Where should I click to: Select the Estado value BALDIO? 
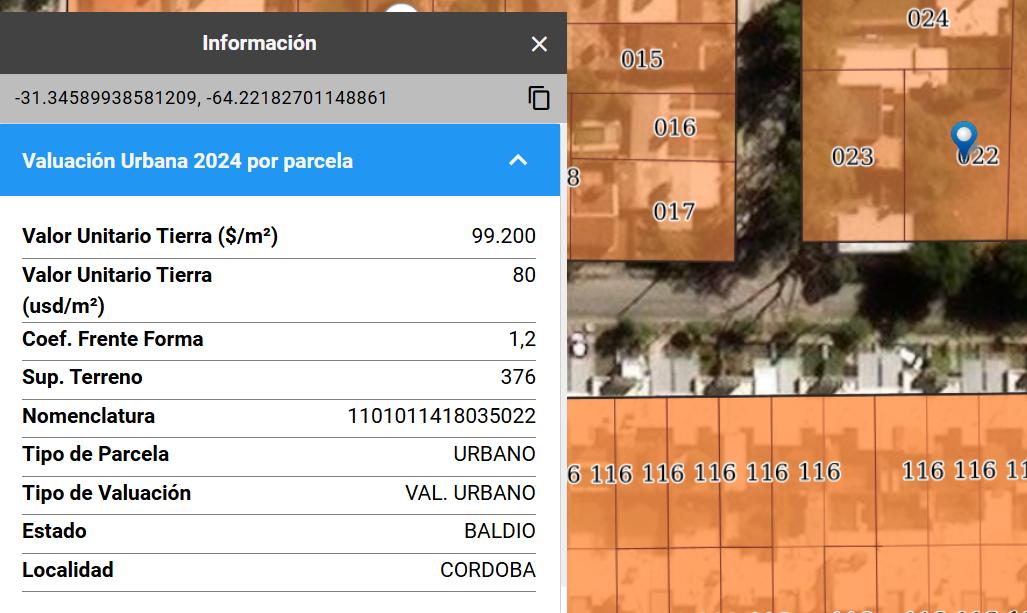click(500, 531)
